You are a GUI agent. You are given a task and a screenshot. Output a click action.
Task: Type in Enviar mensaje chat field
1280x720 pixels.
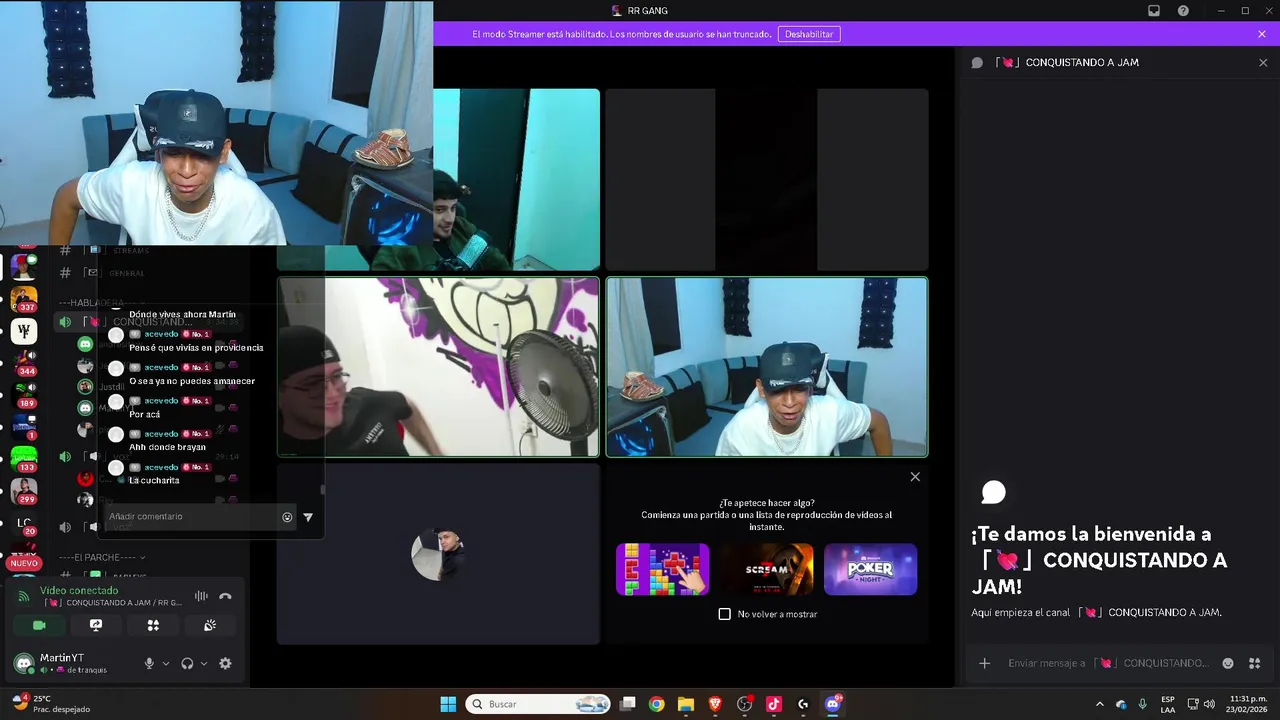1107,663
